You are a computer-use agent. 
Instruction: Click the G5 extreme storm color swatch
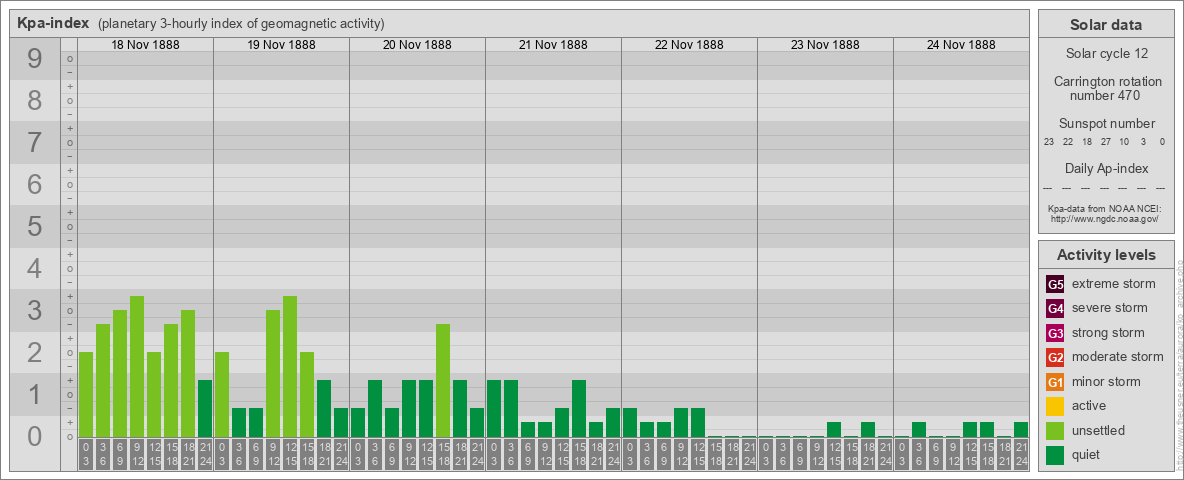click(1055, 284)
